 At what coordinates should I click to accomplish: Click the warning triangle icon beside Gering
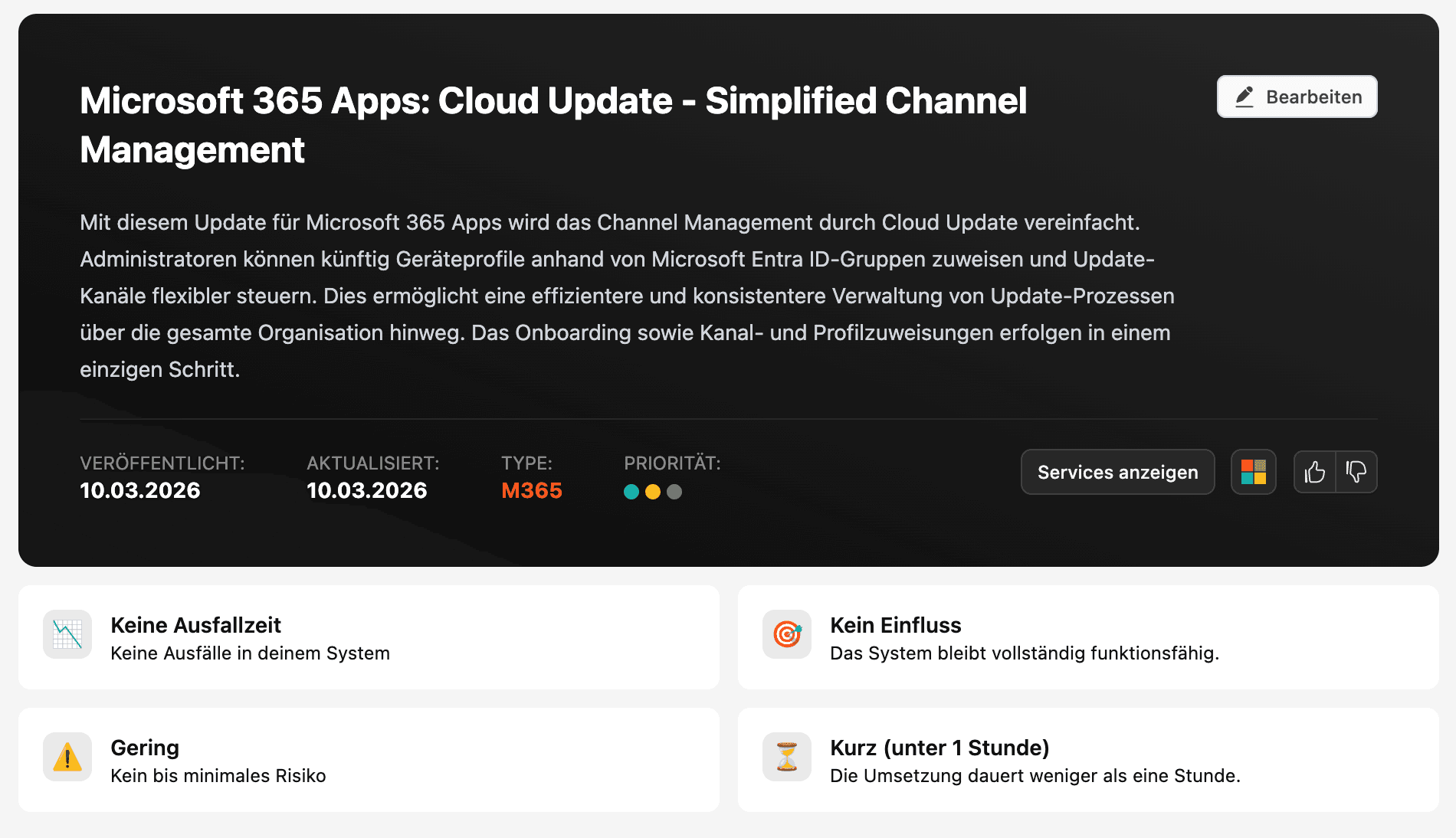click(x=67, y=757)
